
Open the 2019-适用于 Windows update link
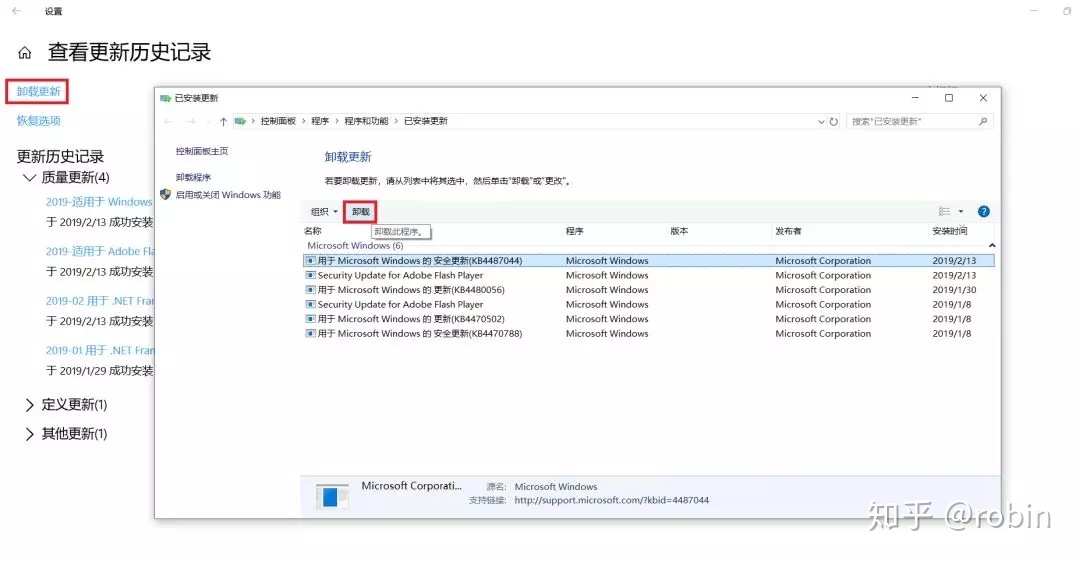[99, 202]
